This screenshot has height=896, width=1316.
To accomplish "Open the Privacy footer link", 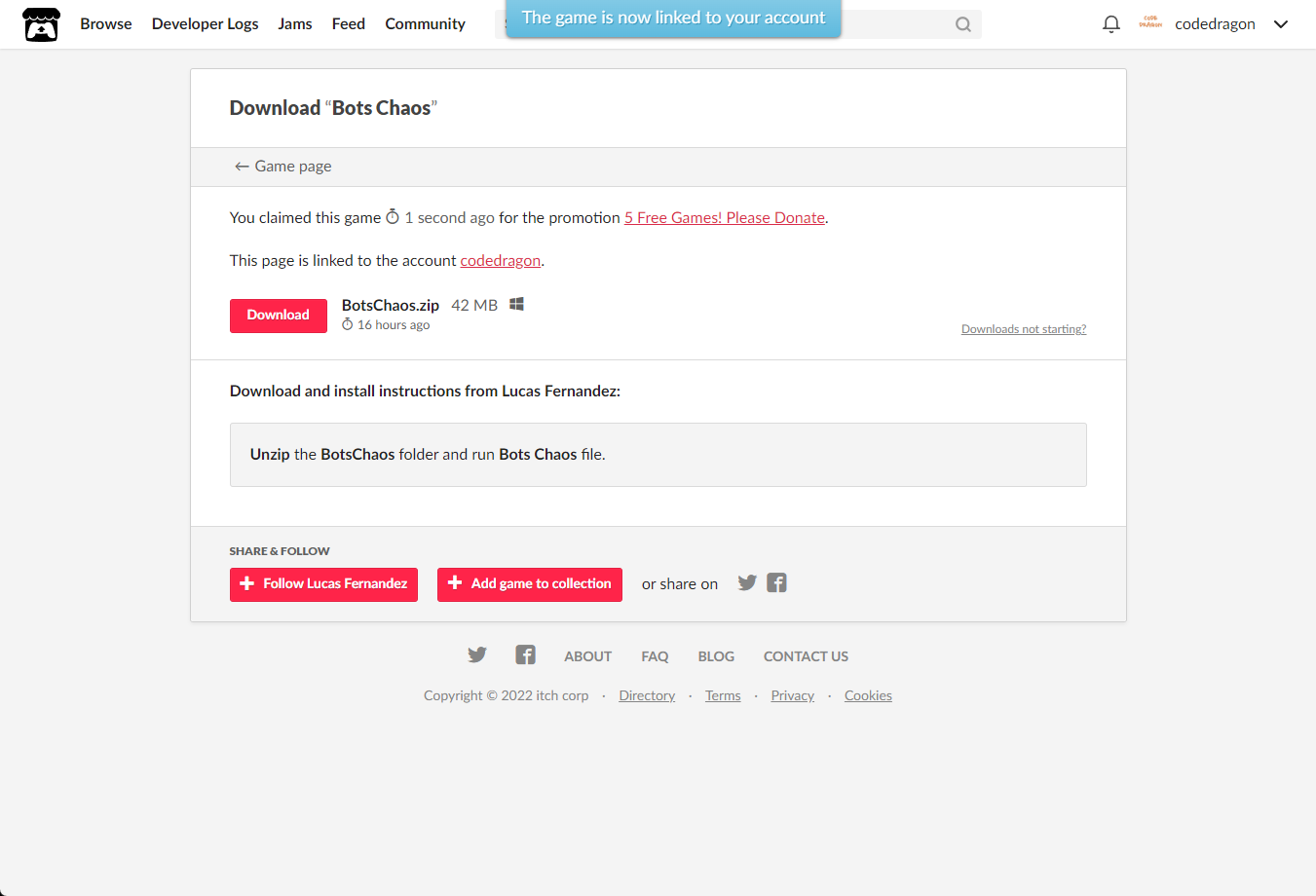I will pyautogui.click(x=792, y=695).
